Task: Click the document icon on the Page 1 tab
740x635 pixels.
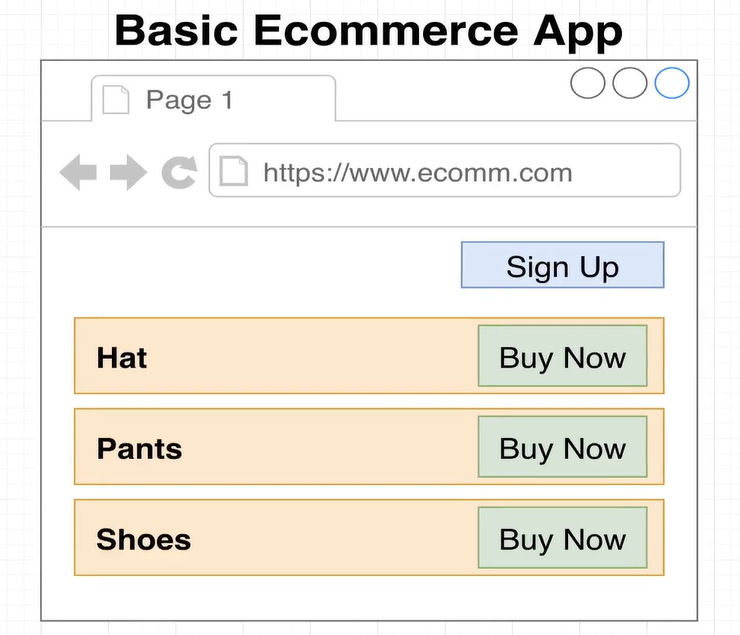Action: tap(116, 100)
